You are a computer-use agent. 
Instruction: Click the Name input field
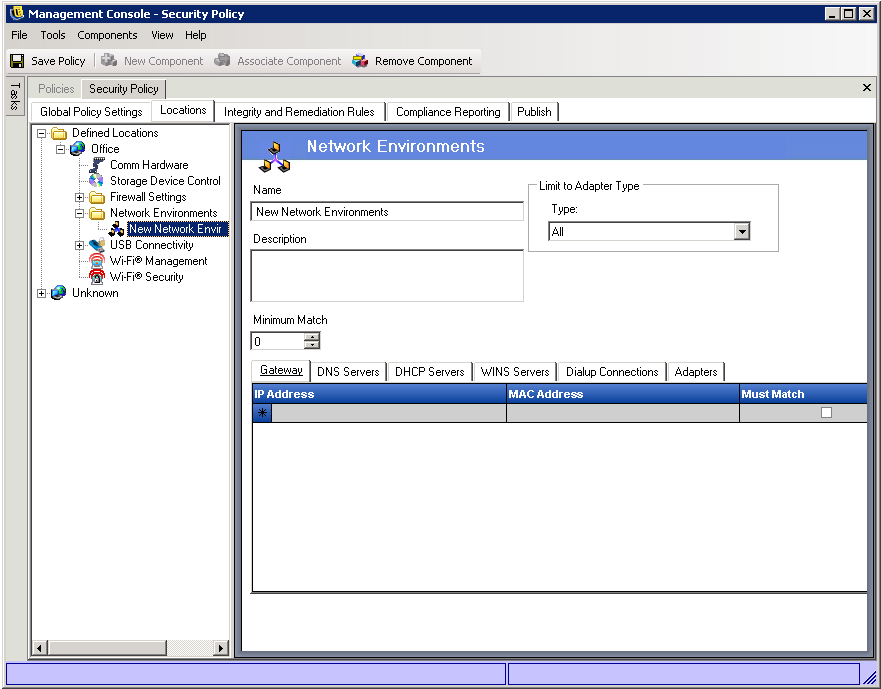coord(387,212)
